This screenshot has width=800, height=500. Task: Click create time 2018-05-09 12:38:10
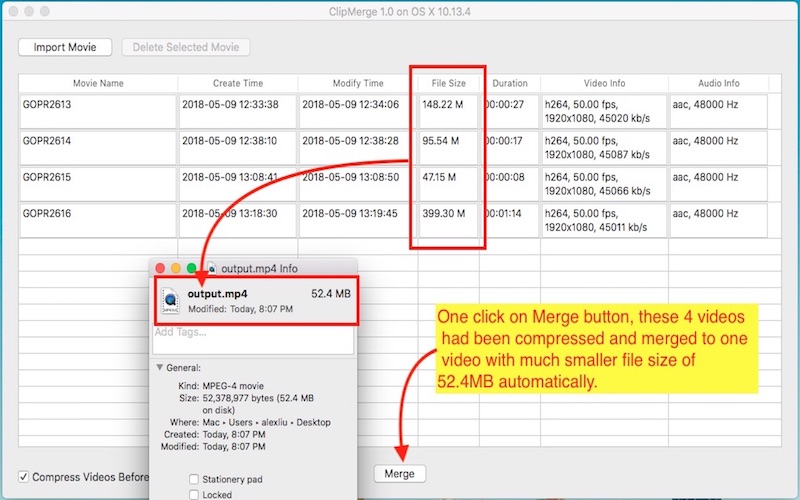pos(230,141)
